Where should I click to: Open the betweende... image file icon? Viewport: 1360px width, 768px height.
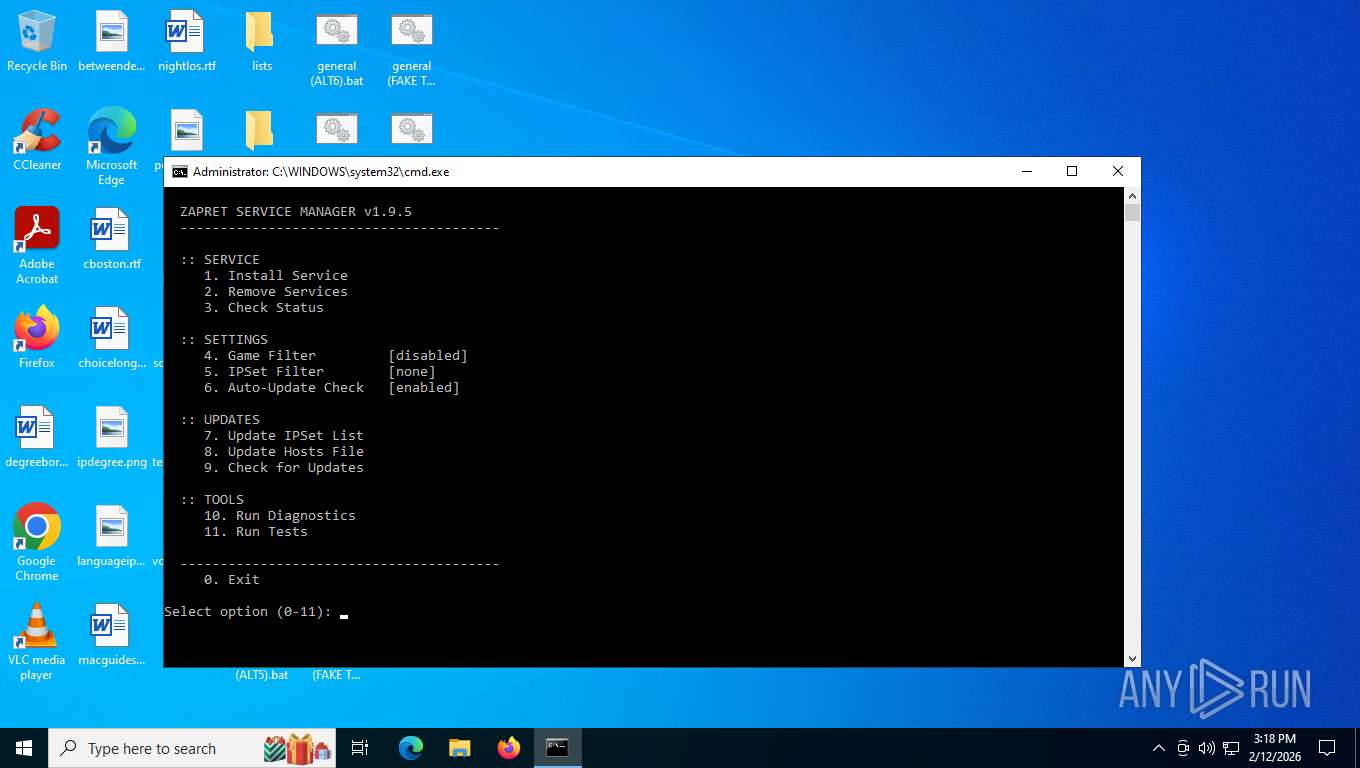[x=112, y=42]
